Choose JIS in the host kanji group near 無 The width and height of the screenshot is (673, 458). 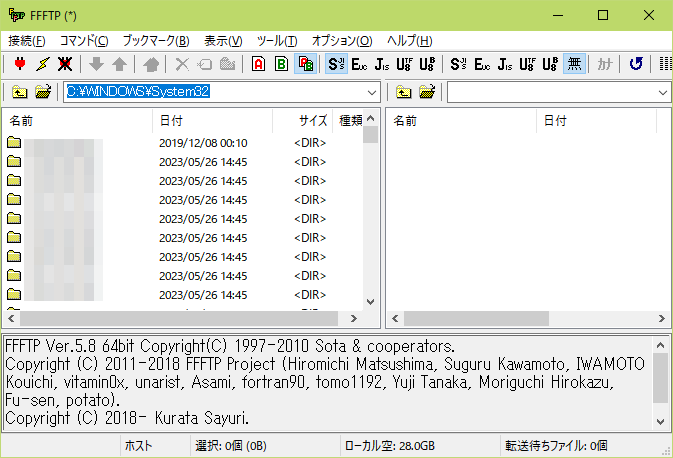(x=505, y=64)
